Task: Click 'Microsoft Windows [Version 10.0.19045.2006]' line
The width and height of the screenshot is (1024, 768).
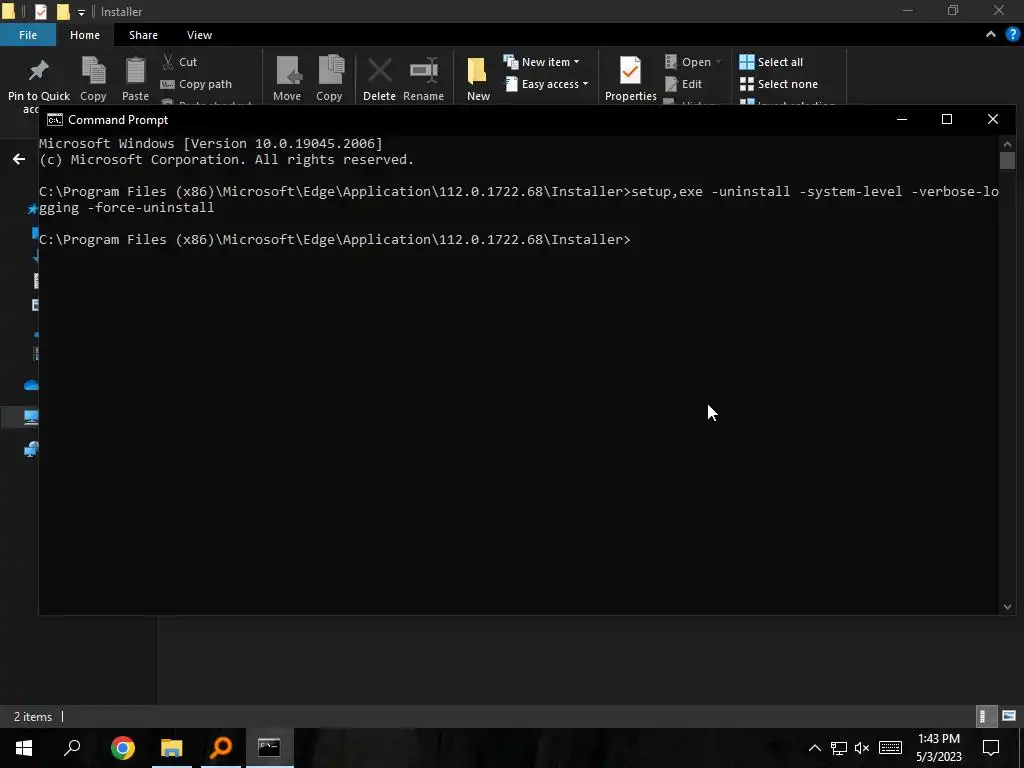Action: (x=211, y=144)
